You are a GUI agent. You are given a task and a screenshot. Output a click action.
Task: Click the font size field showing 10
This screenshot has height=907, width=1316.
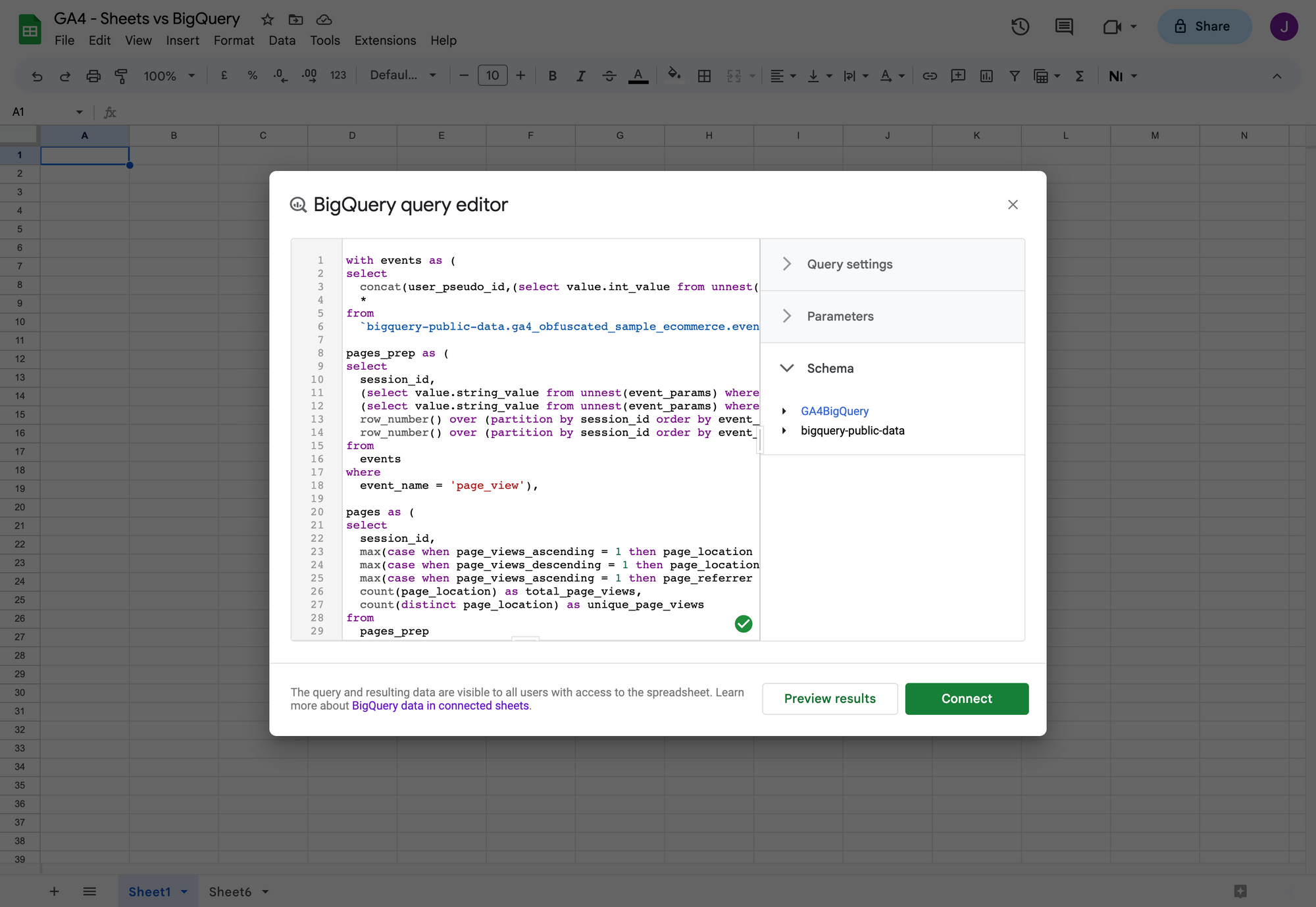(x=492, y=76)
